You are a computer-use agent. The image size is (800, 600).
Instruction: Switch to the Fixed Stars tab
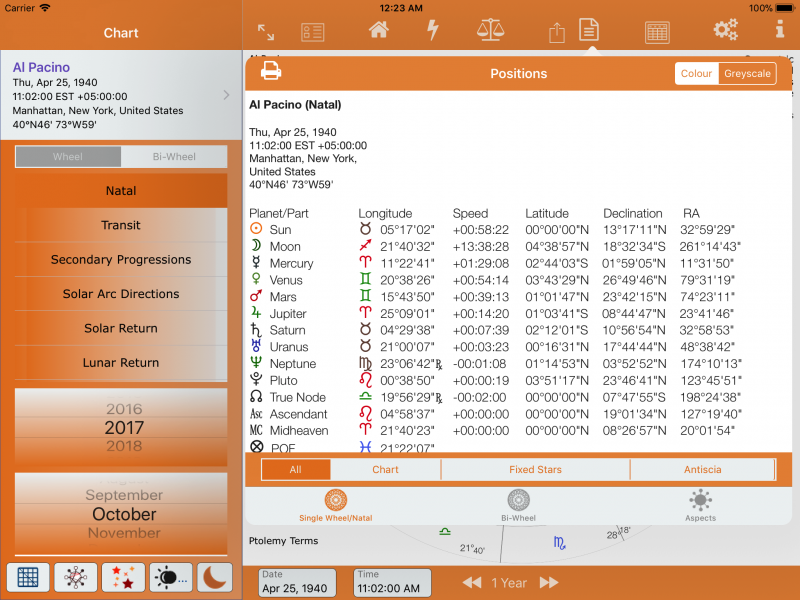(535, 469)
